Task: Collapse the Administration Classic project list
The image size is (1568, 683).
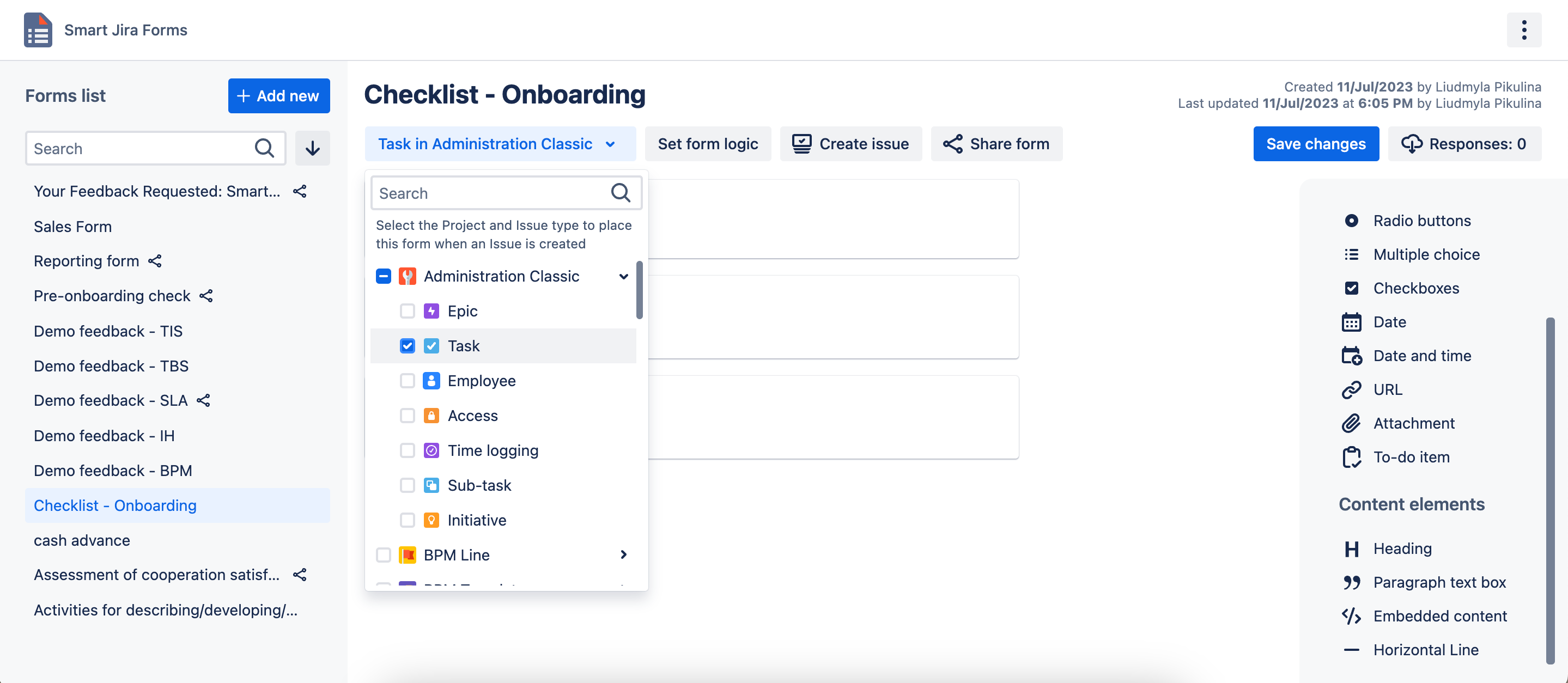Action: (x=623, y=276)
